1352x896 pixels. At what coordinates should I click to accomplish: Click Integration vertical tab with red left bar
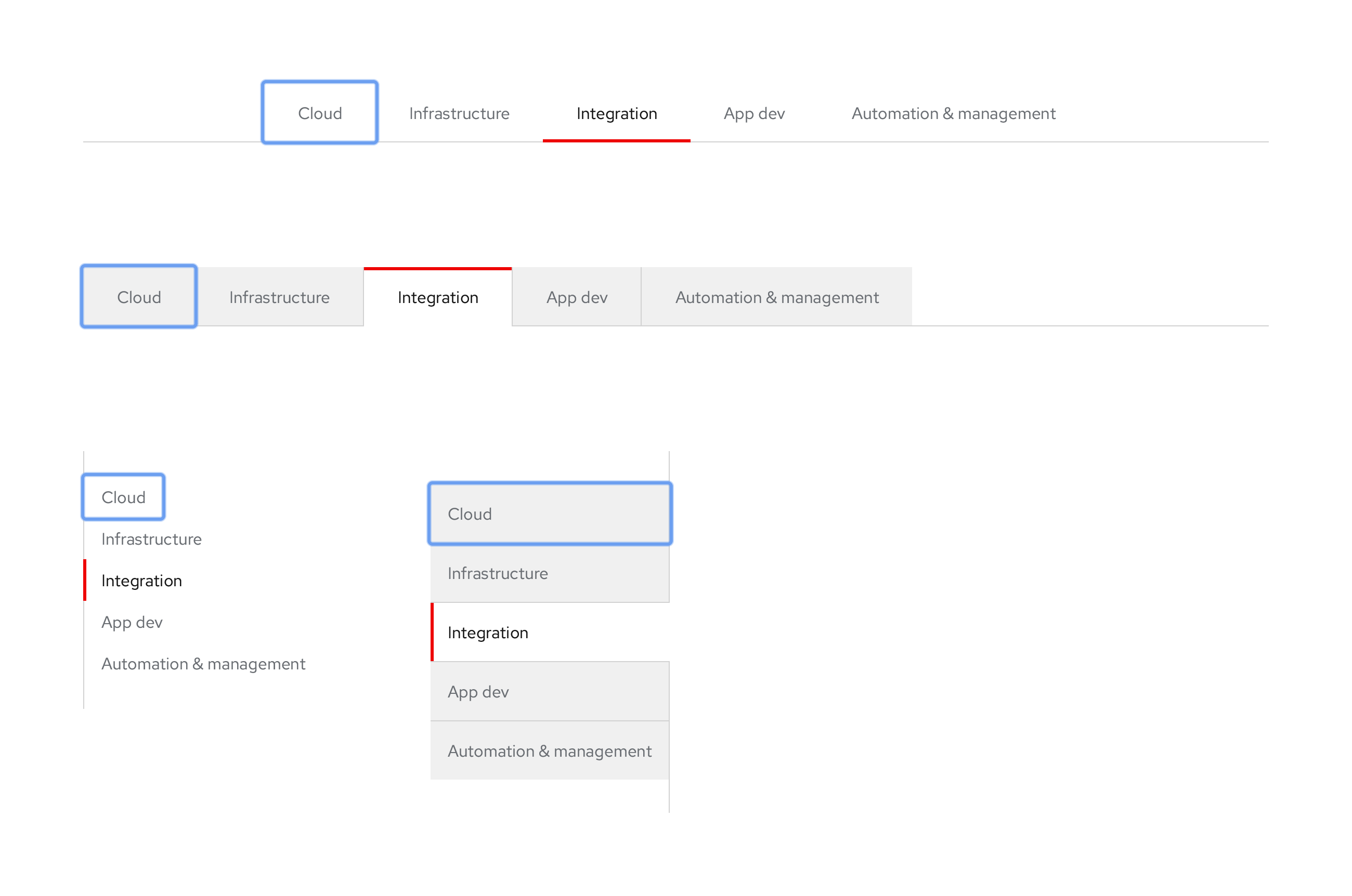tap(141, 581)
